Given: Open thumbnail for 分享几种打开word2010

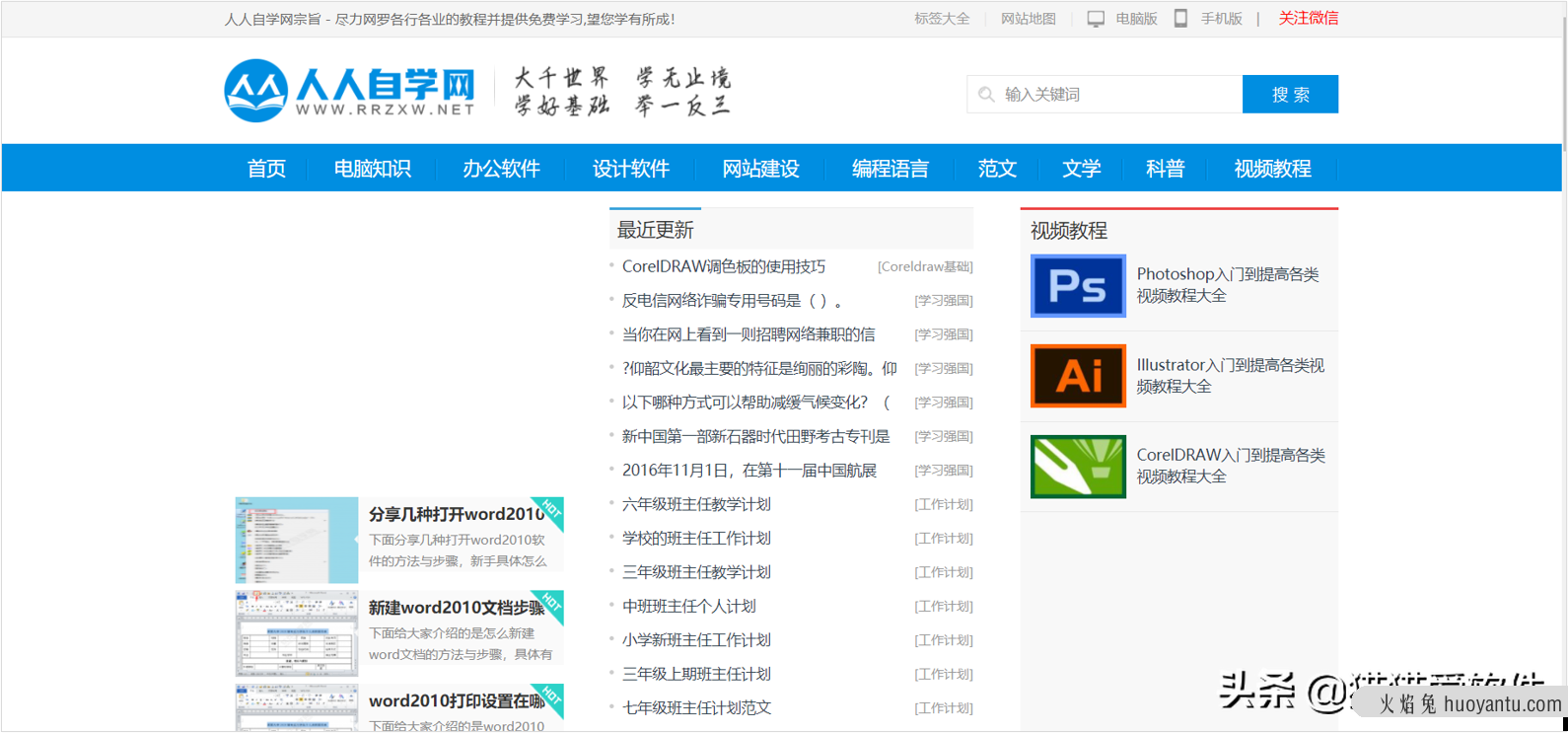Looking at the screenshot, I should [297, 540].
